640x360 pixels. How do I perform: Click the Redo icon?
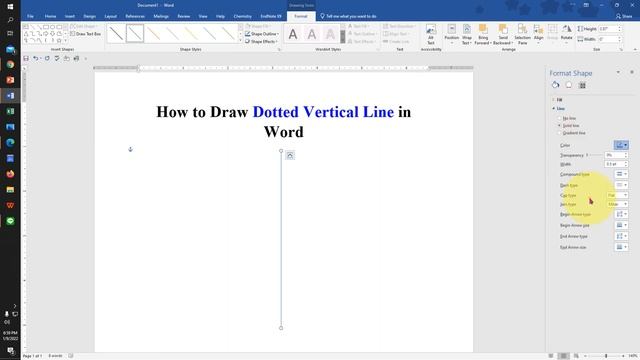click(47, 58)
